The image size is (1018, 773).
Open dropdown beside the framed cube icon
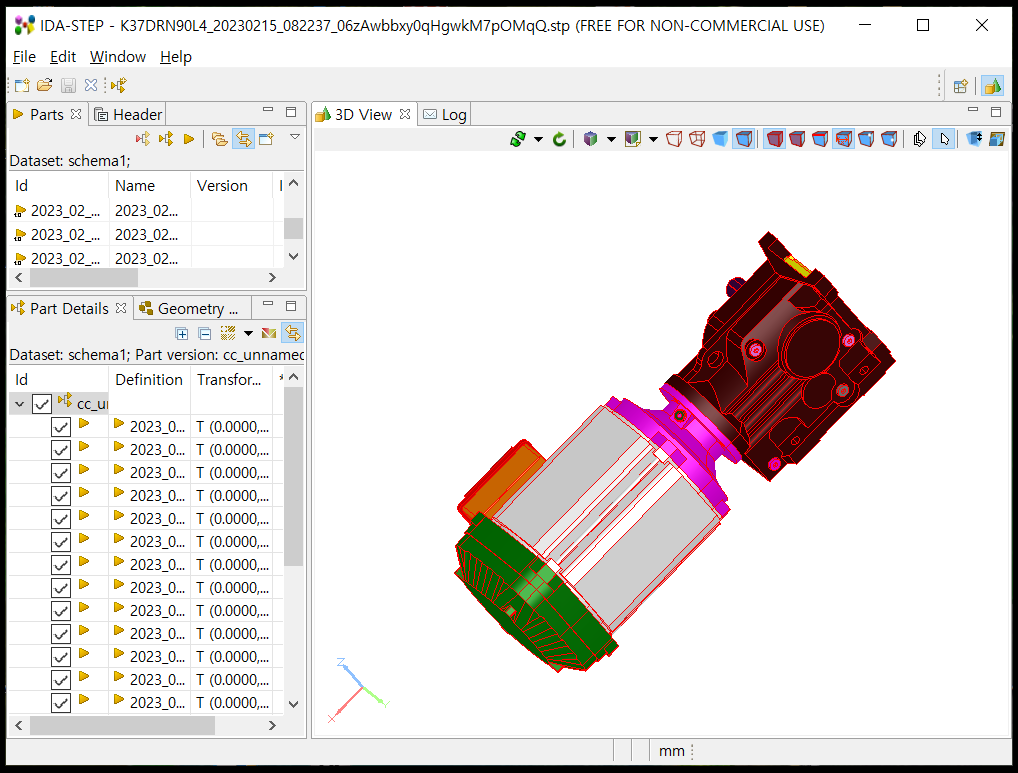pyautogui.click(x=653, y=139)
